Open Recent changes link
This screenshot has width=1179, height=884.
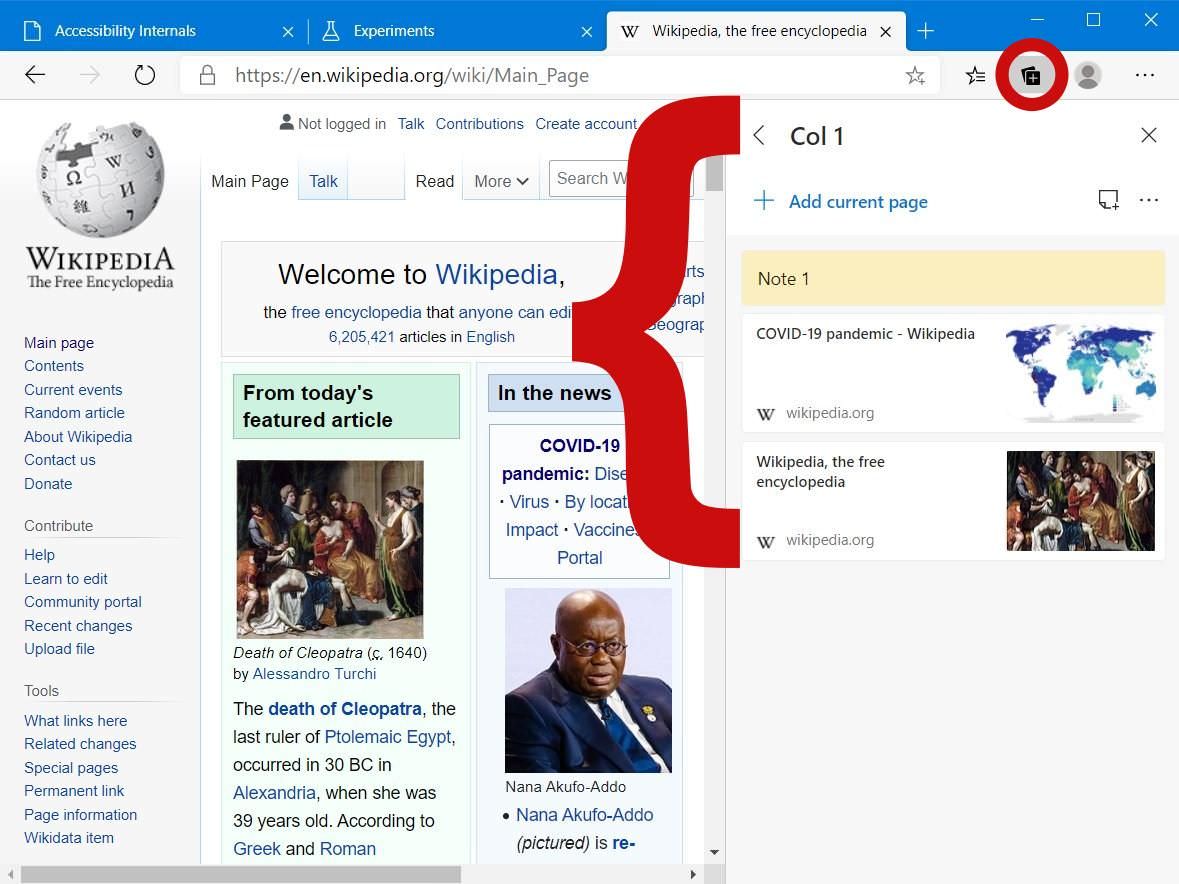(x=77, y=626)
